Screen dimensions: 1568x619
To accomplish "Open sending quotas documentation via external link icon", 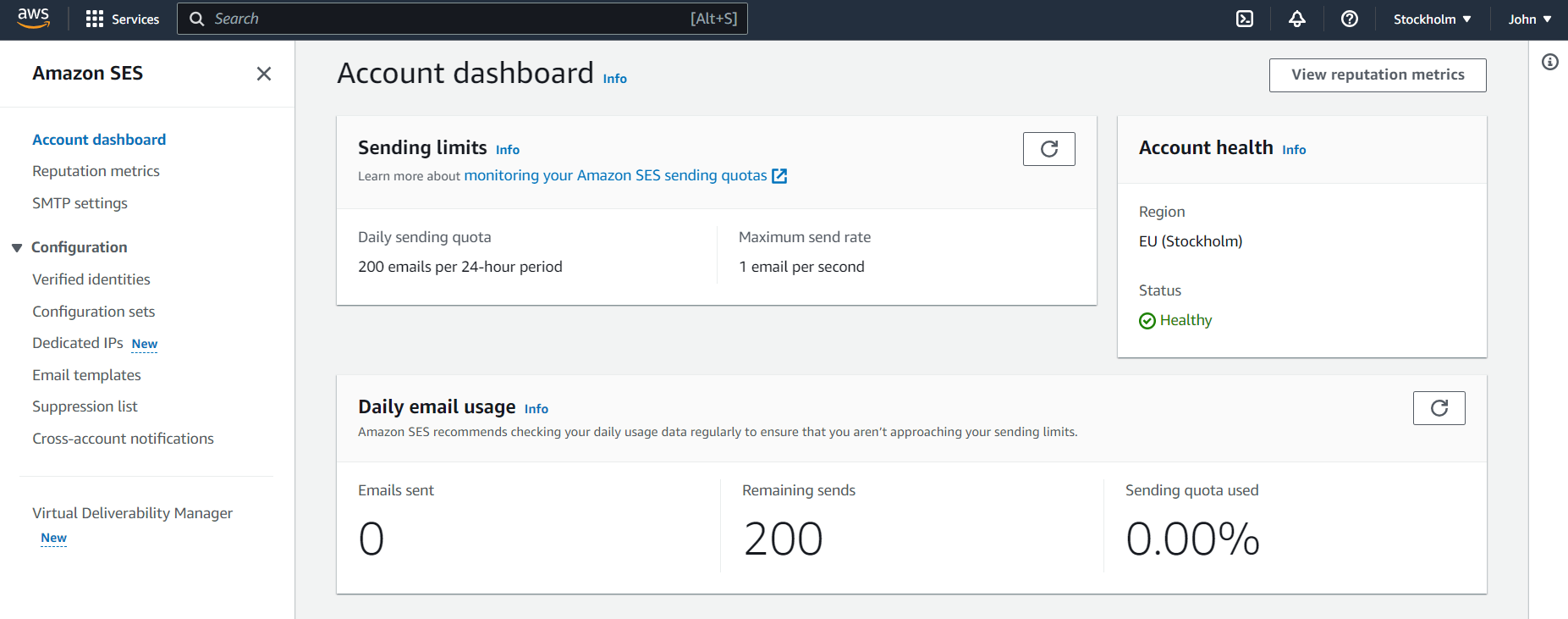I will (779, 175).
